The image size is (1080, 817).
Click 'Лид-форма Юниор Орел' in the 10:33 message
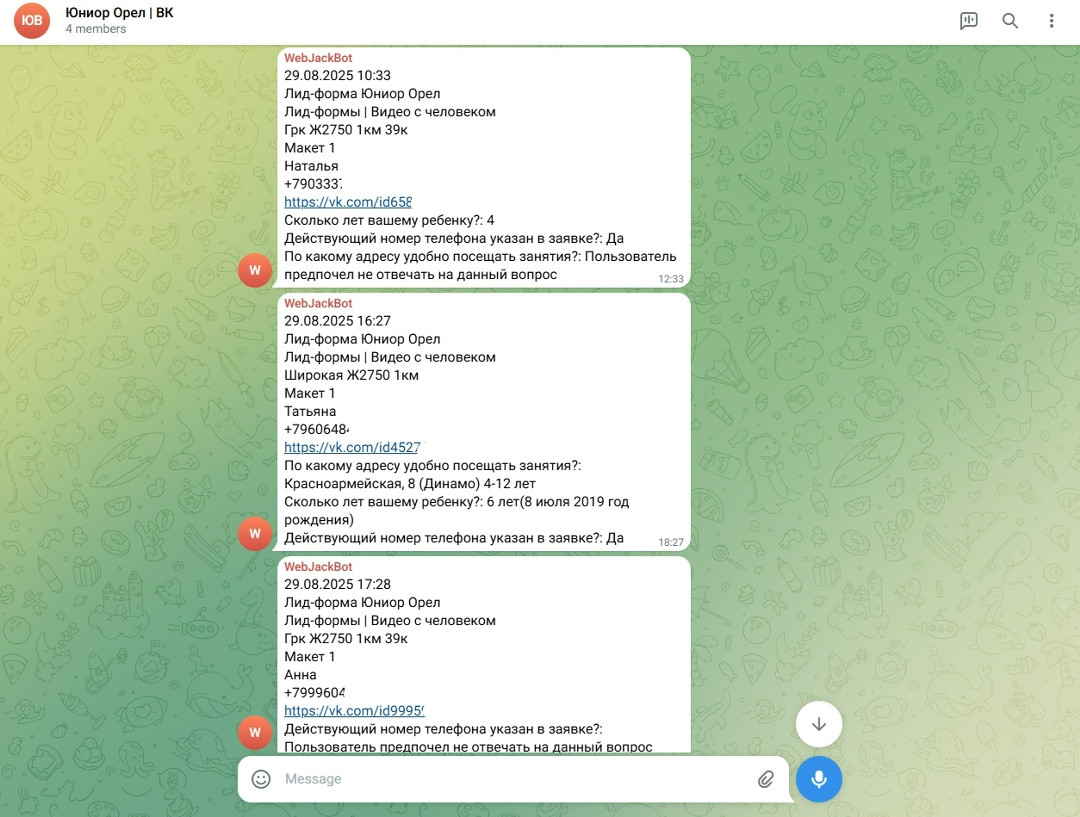point(362,94)
